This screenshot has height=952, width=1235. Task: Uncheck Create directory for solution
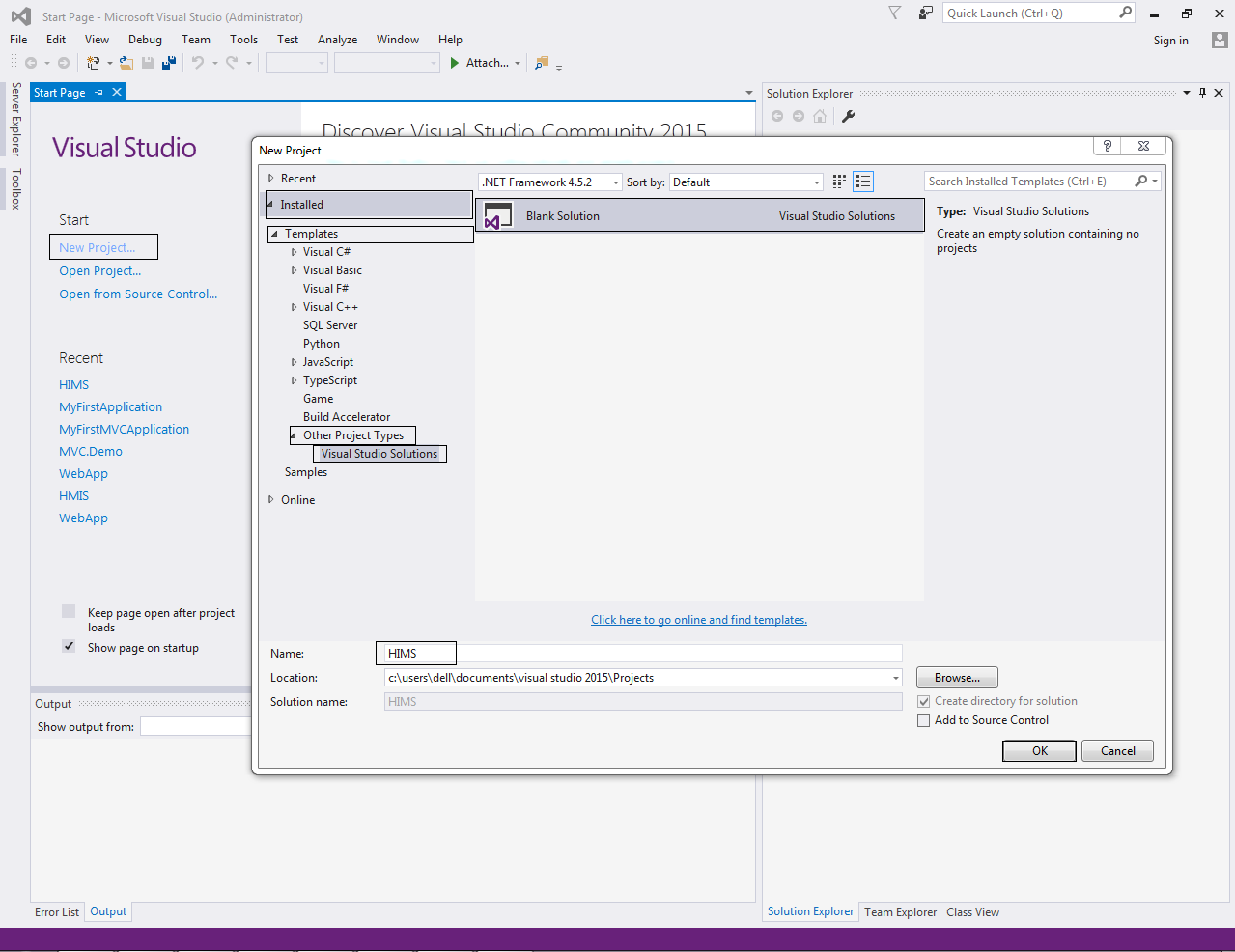click(x=923, y=701)
